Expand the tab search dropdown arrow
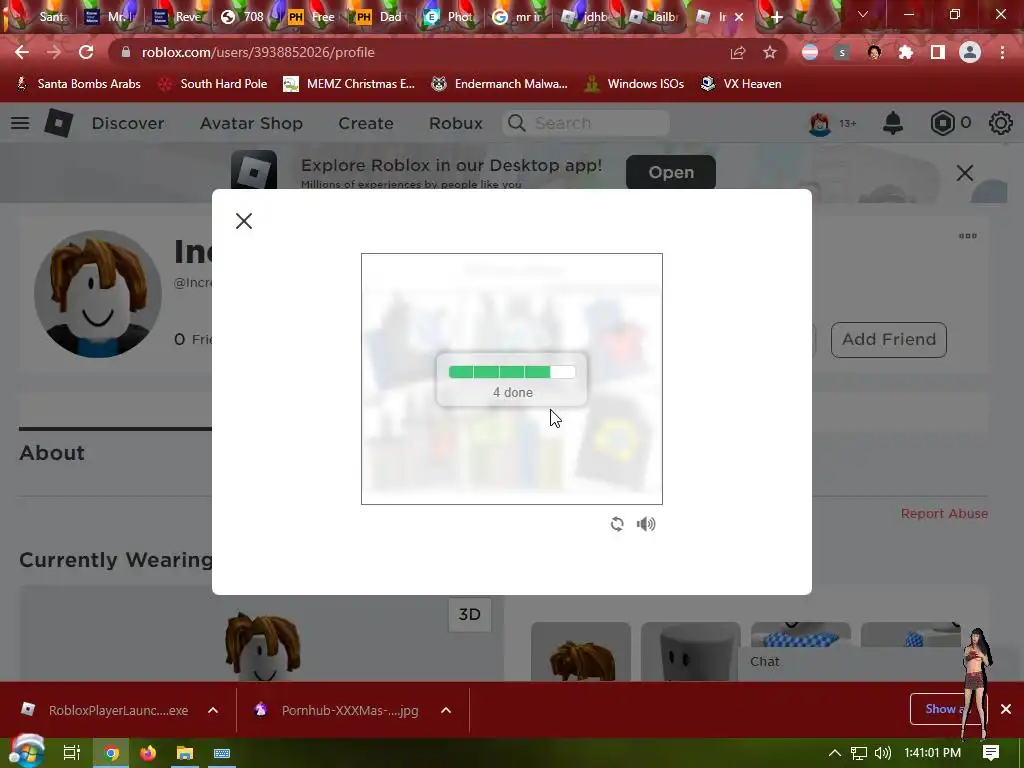 863,14
